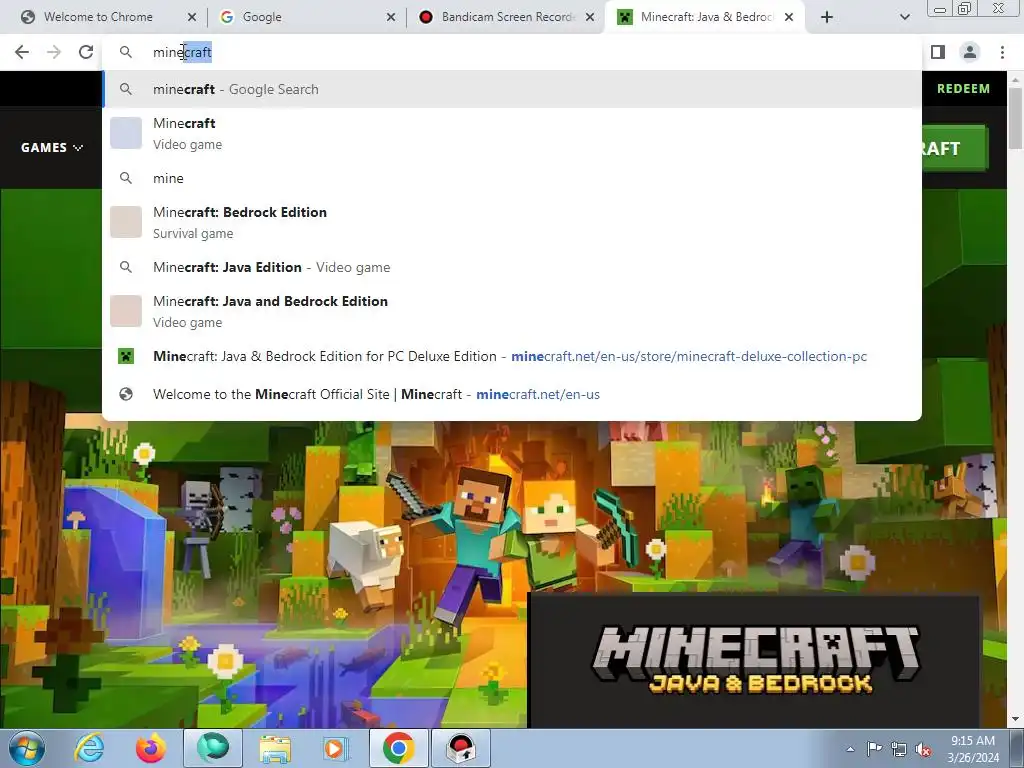
Task: Click the green Get Minecraft button
Action: click(x=955, y=148)
